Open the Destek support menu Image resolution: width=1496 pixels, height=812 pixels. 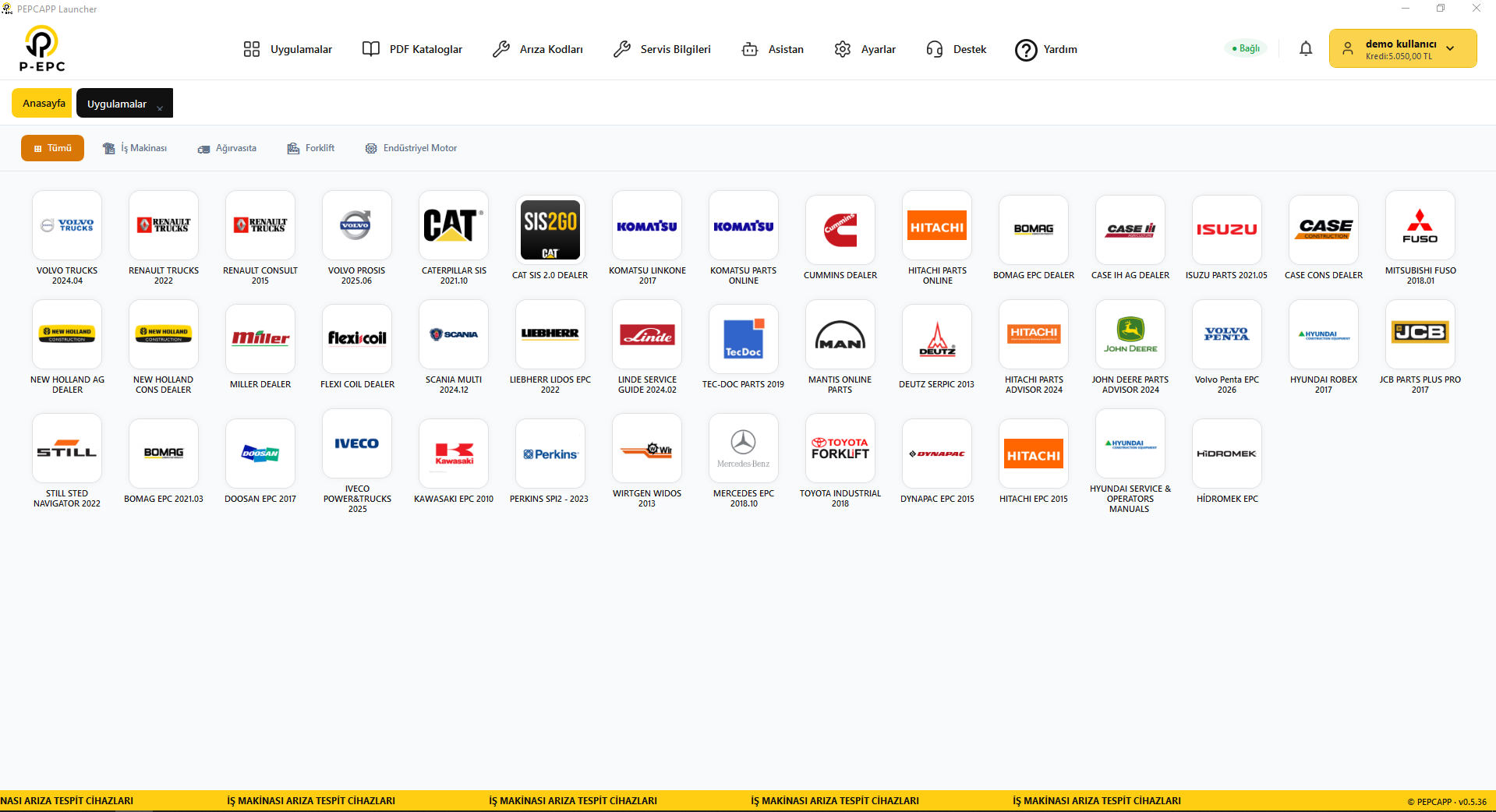tap(957, 49)
